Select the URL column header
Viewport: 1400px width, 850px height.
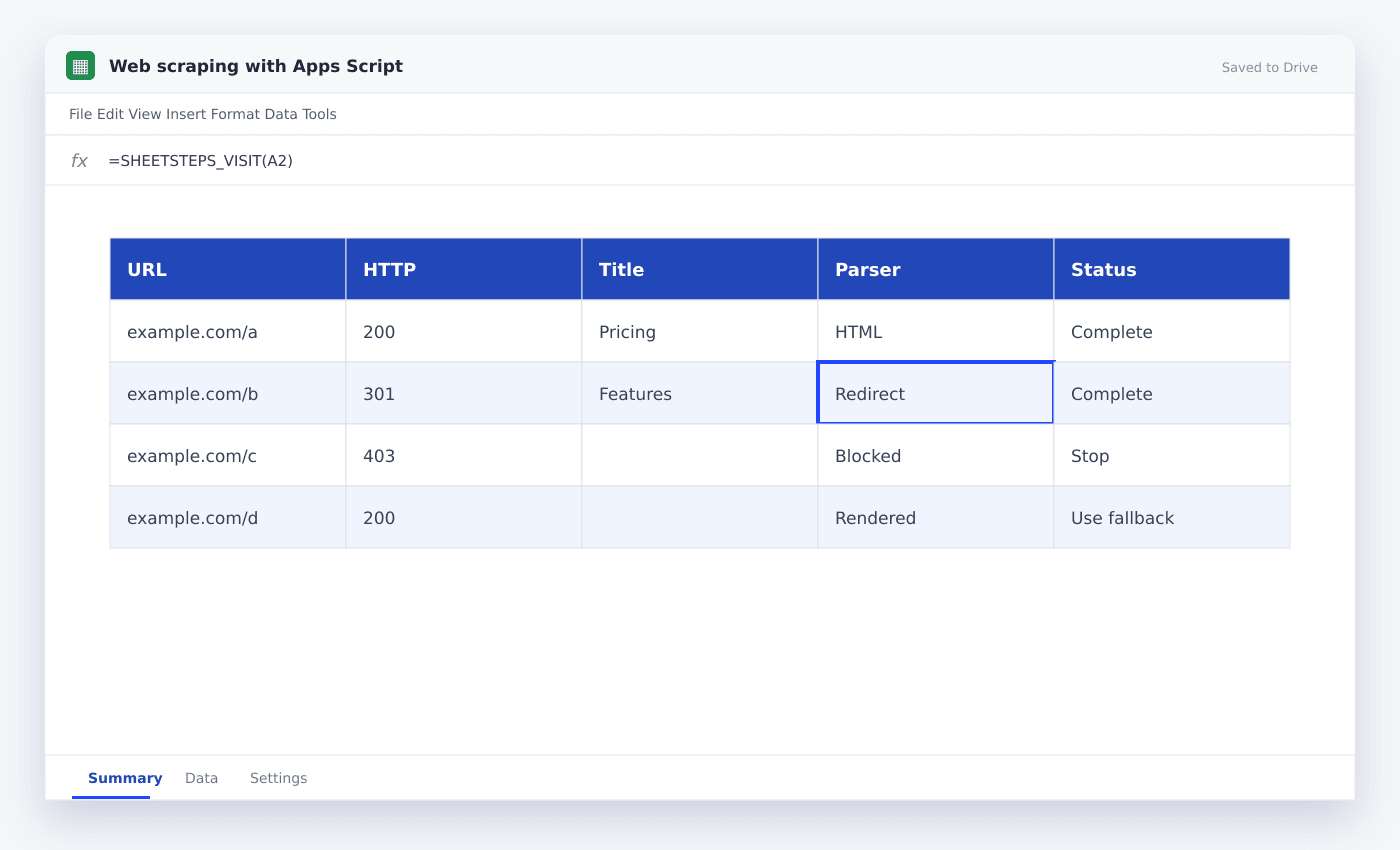tap(228, 269)
